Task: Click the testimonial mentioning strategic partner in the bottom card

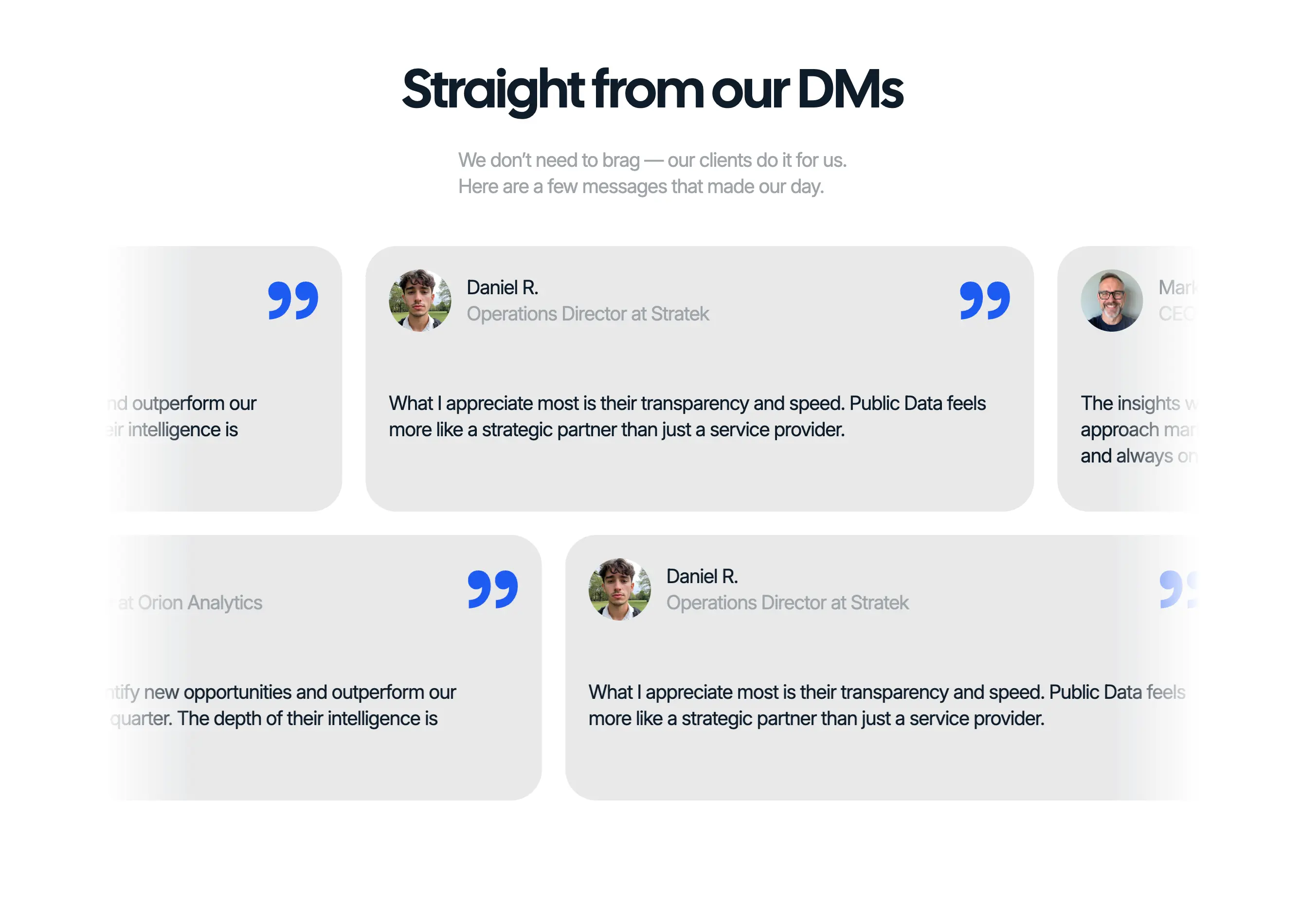Action: pyautogui.click(x=886, y=706)
